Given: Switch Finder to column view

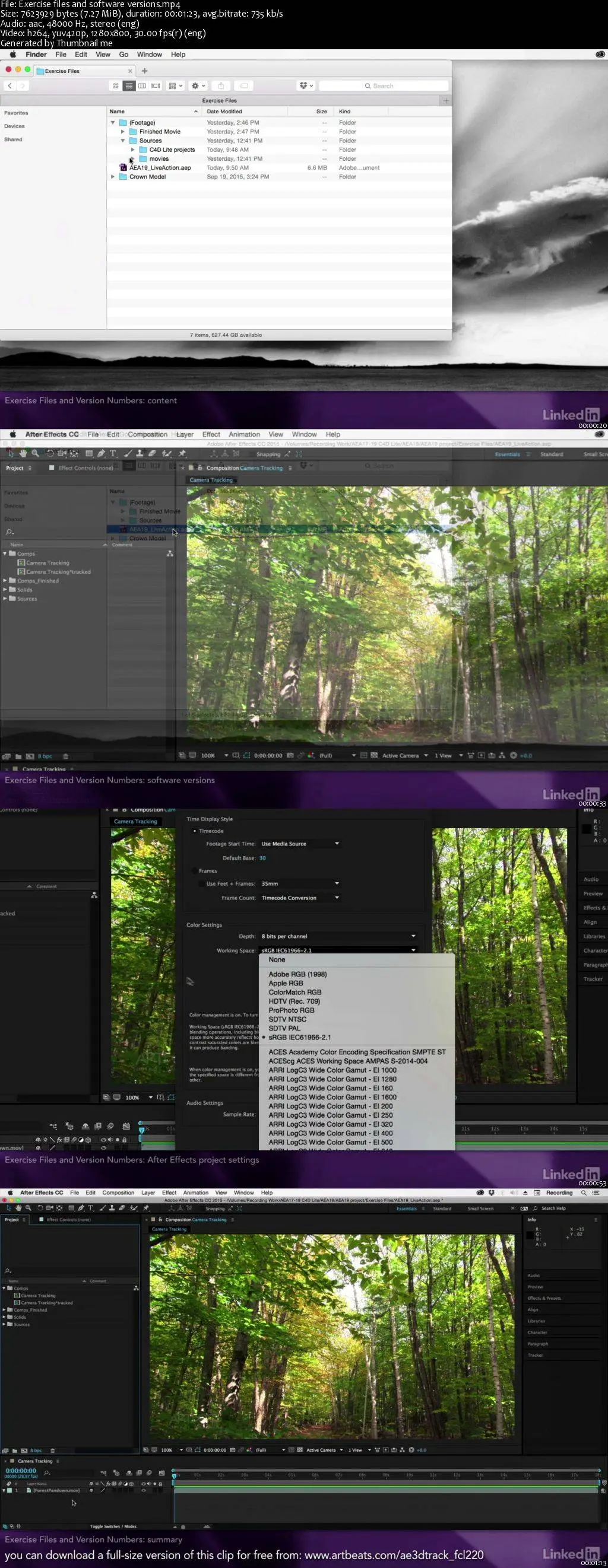Looking at the screenshot, I should pos(142,86).
